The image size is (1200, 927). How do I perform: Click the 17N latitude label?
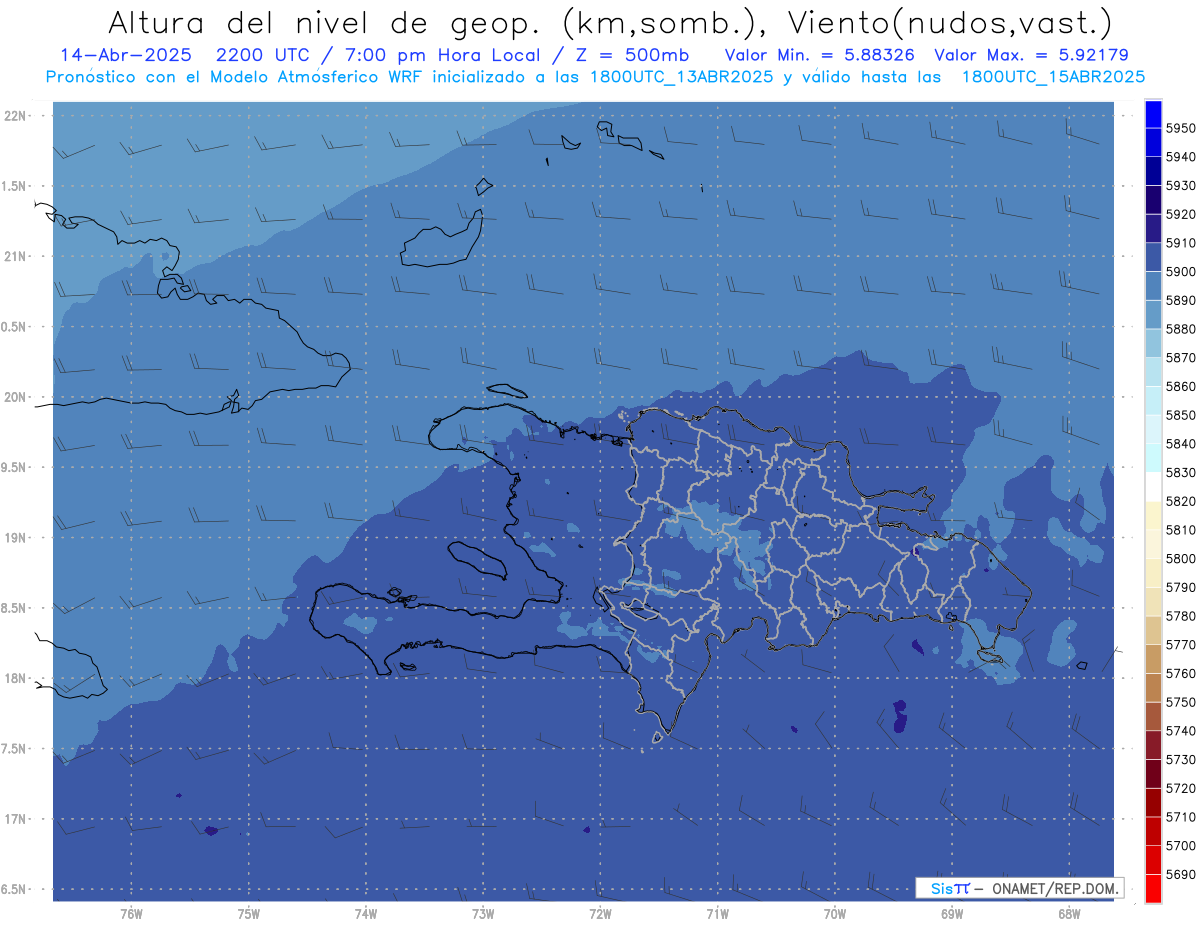[17, 819]
